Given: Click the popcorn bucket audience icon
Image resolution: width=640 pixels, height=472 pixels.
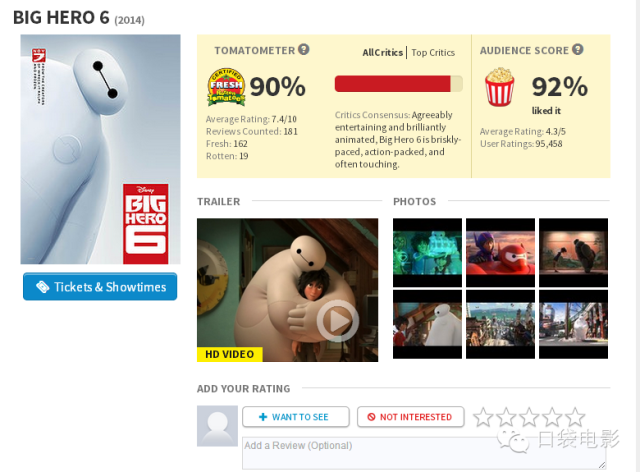Looking at the screenshot, I should coord(500,87).
